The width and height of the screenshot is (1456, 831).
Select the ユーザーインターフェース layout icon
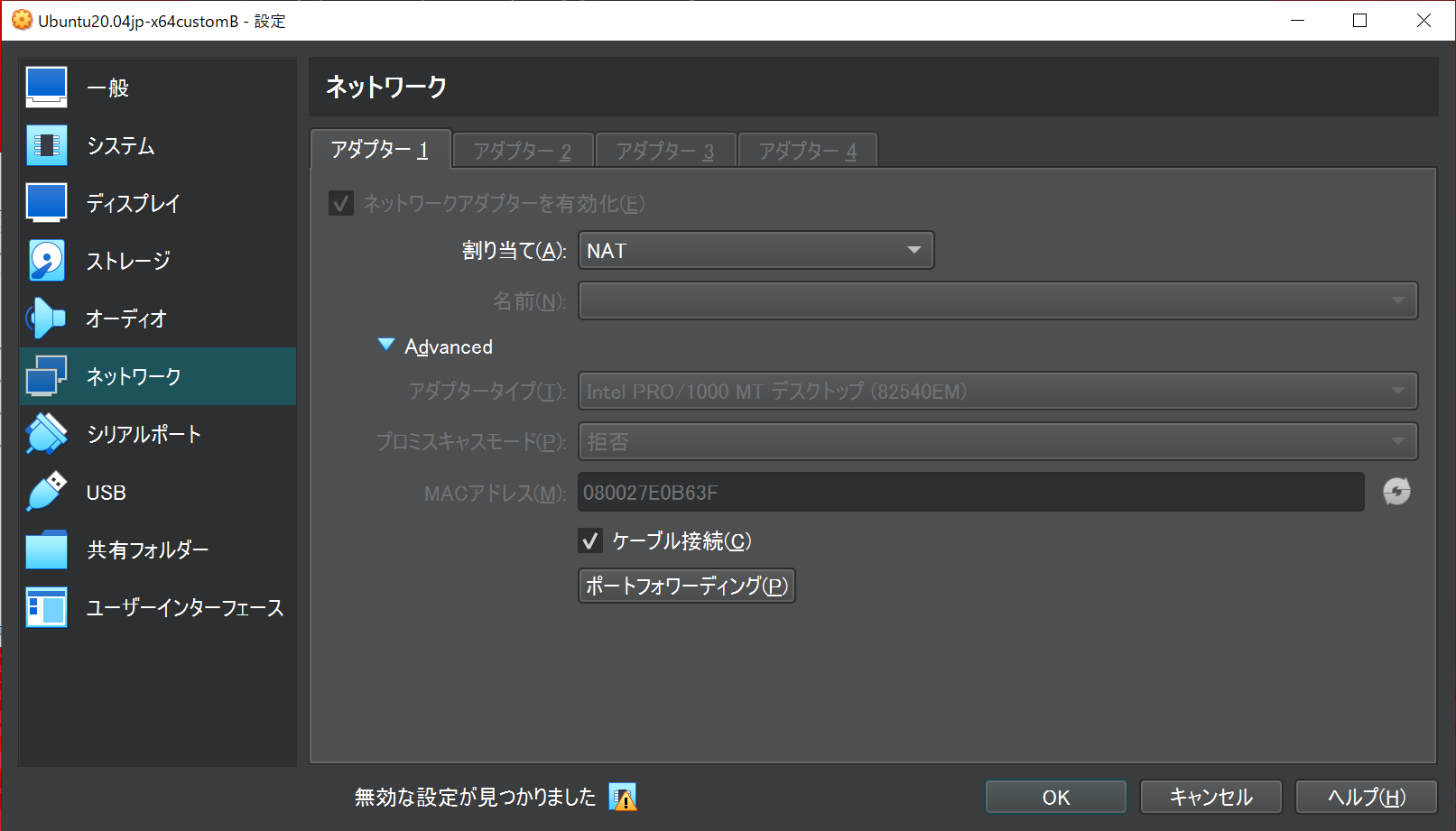(46, 607)
